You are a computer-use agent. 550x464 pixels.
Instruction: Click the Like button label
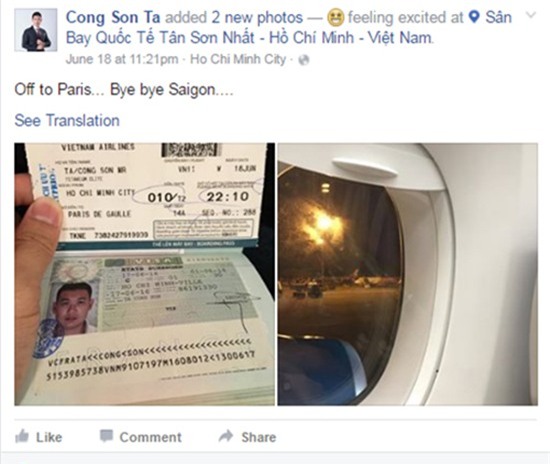(x=49, y=437)
